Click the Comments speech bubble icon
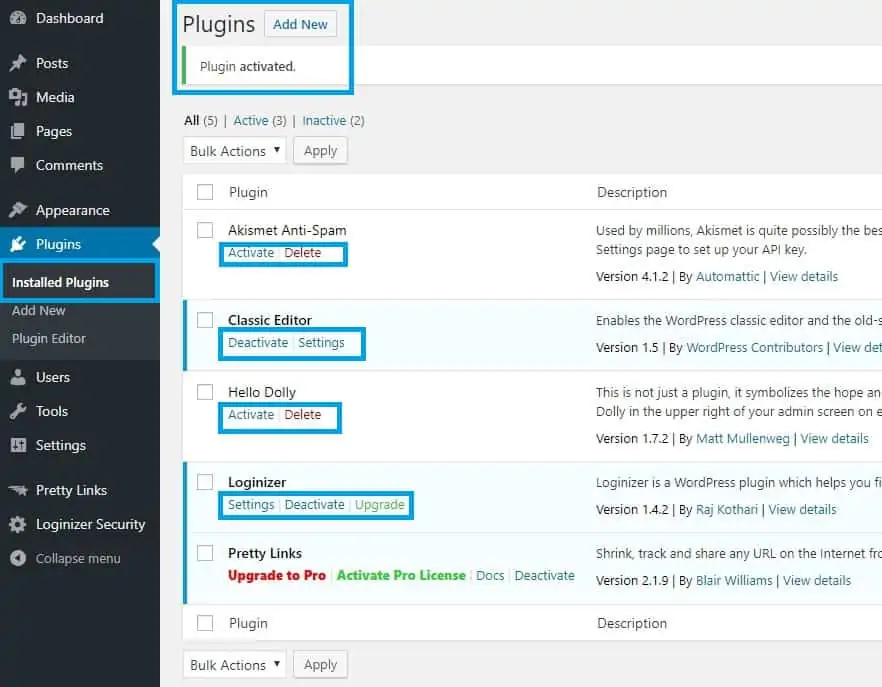This screenshot has height=687, width=882. click(18, 165)
